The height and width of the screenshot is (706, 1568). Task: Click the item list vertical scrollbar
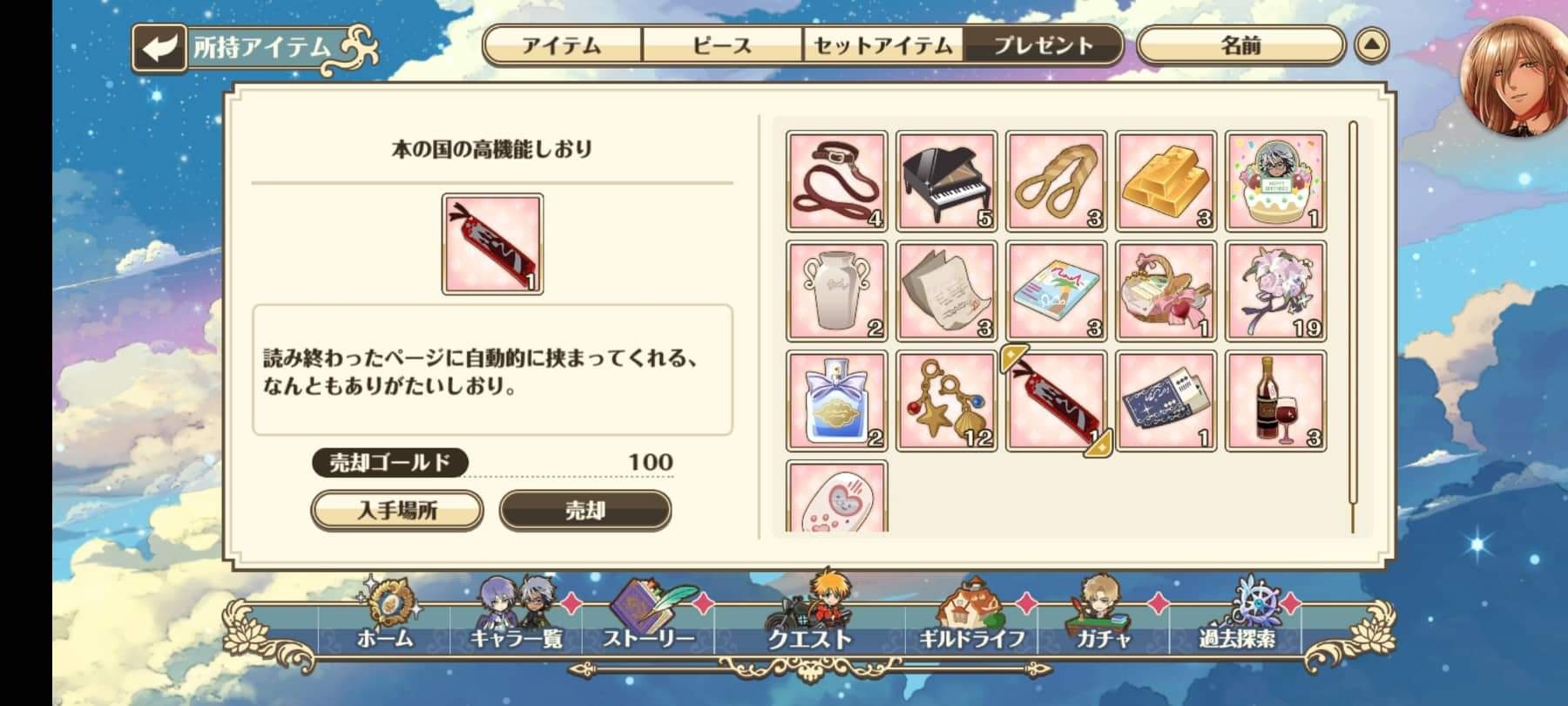pos(1353,327)
